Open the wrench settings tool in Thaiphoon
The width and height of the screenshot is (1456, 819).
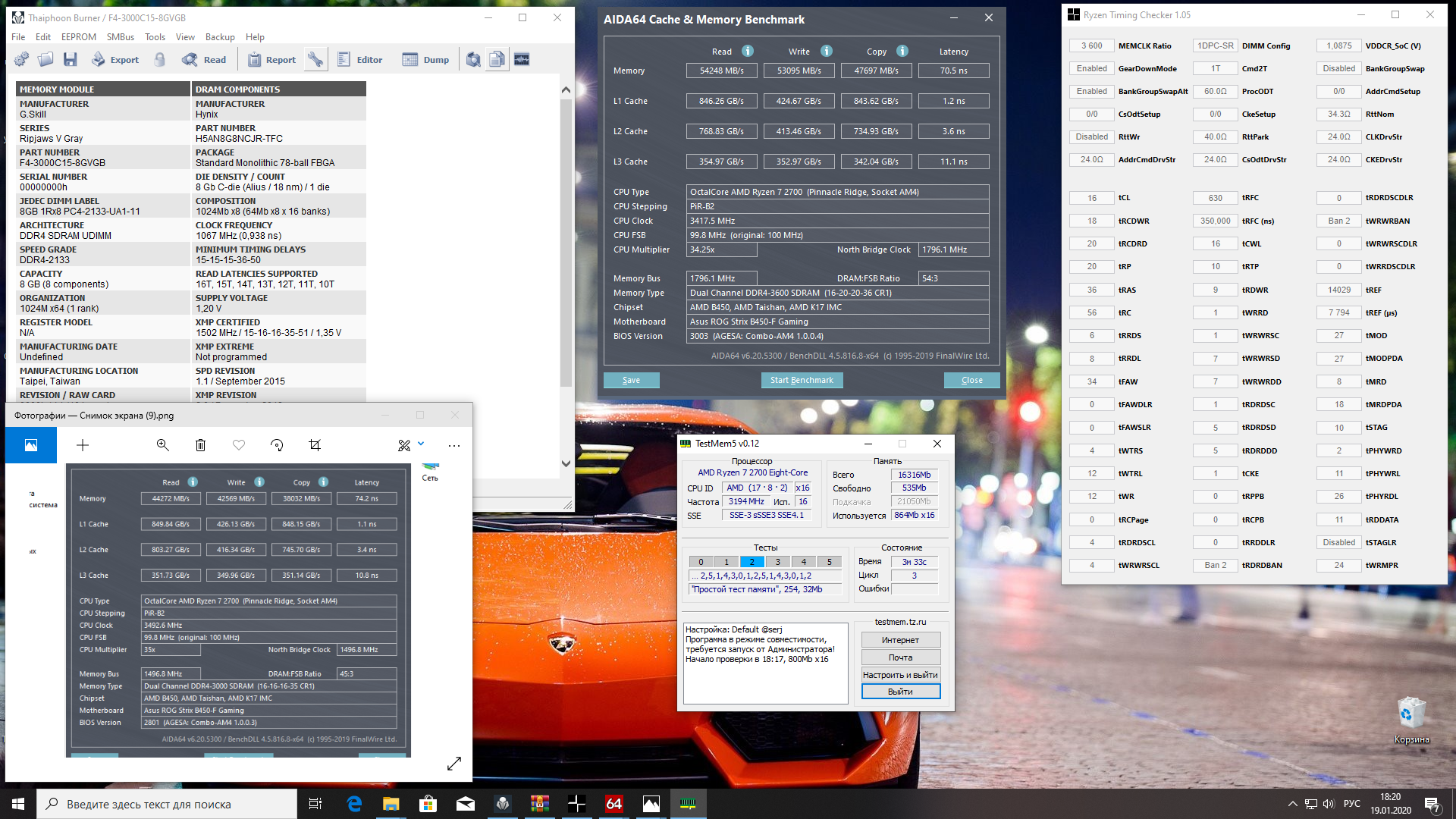(315, 59)
